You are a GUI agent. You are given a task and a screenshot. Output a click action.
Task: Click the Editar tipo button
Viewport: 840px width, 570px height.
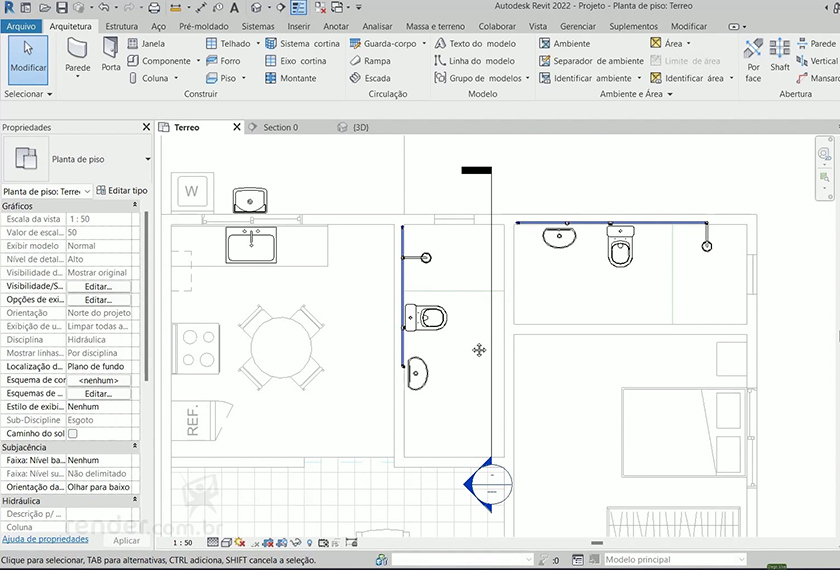pyautogui.click(x=121, y=190)
